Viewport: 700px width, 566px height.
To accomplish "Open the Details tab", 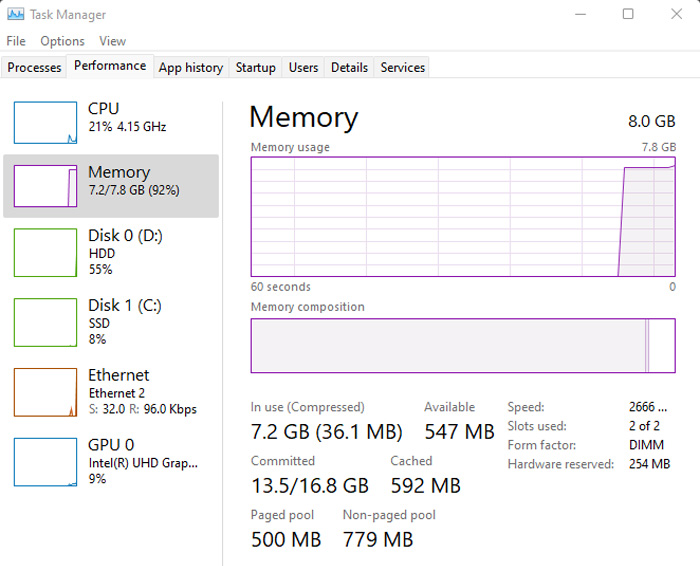I will pyautogui.click(x=349, y=67).
